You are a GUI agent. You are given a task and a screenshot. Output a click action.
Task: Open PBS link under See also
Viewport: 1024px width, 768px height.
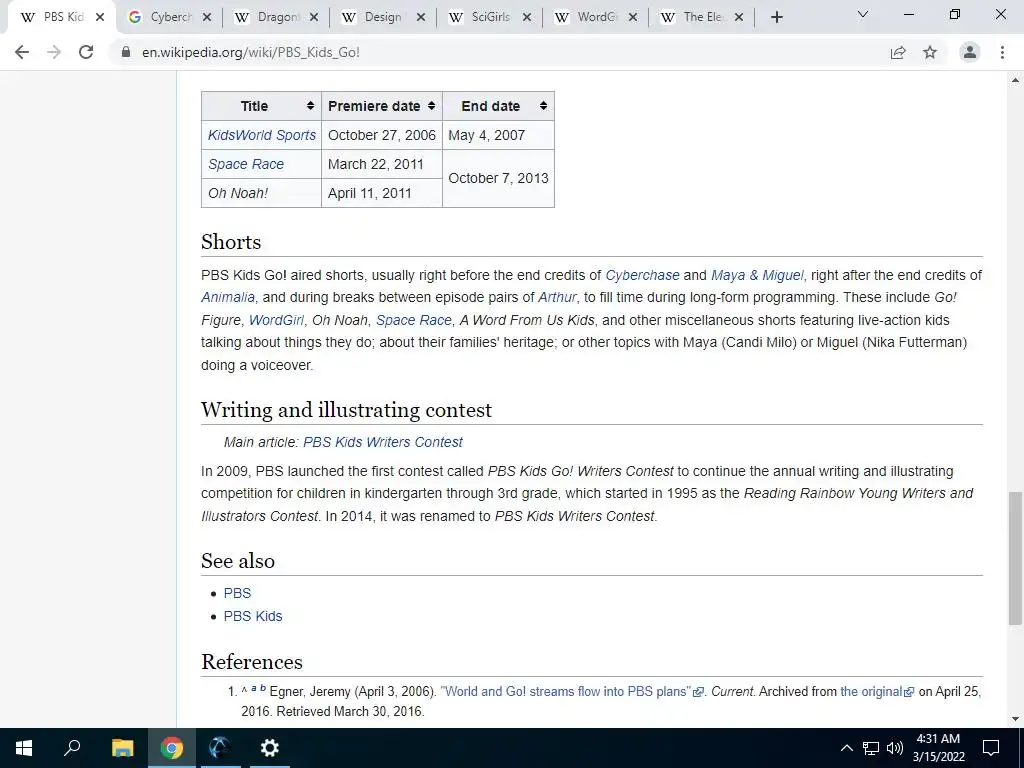click(x=237, y=594)
